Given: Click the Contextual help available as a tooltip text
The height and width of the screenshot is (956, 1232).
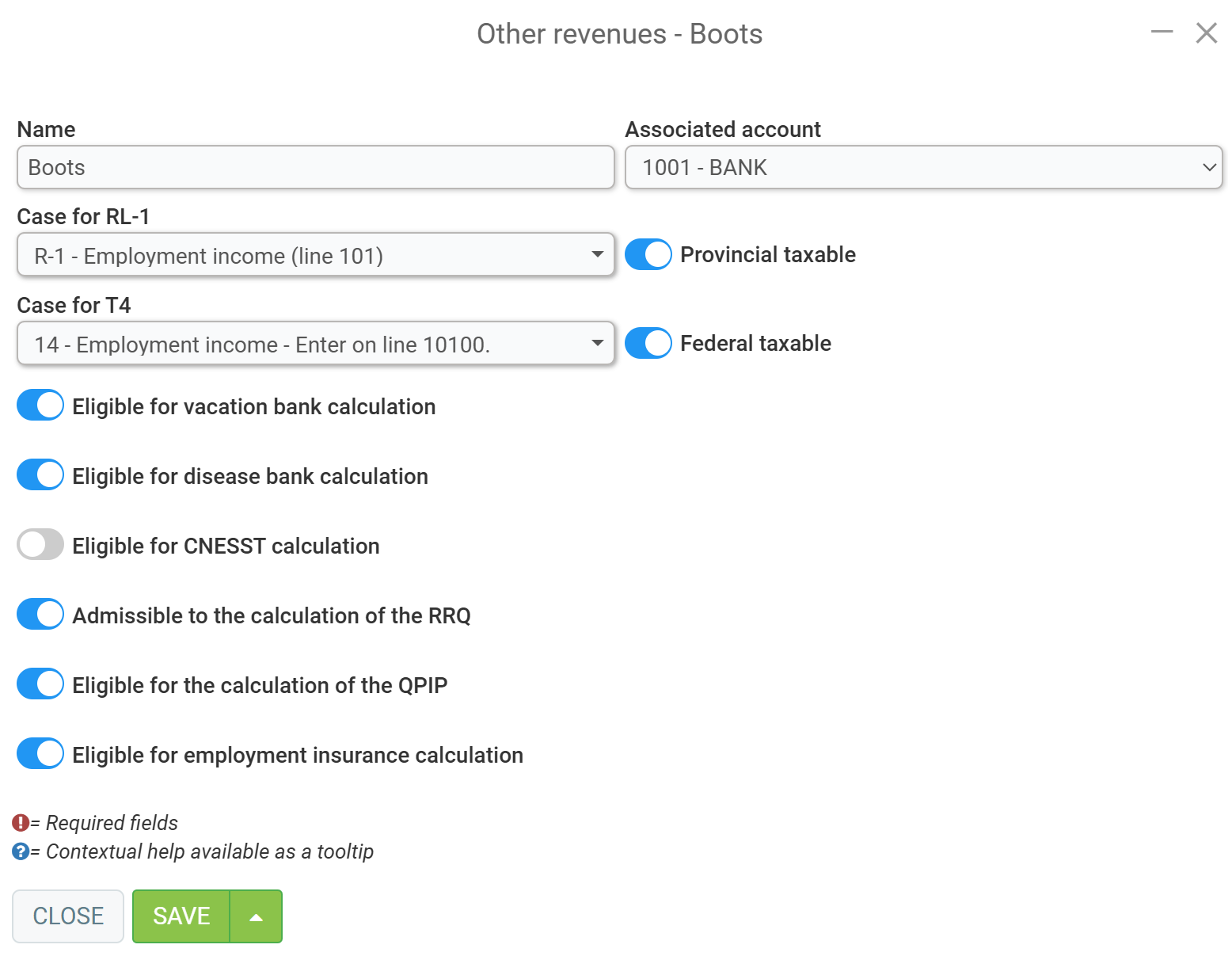Looking at the screenshot, I should pos(210,851).
